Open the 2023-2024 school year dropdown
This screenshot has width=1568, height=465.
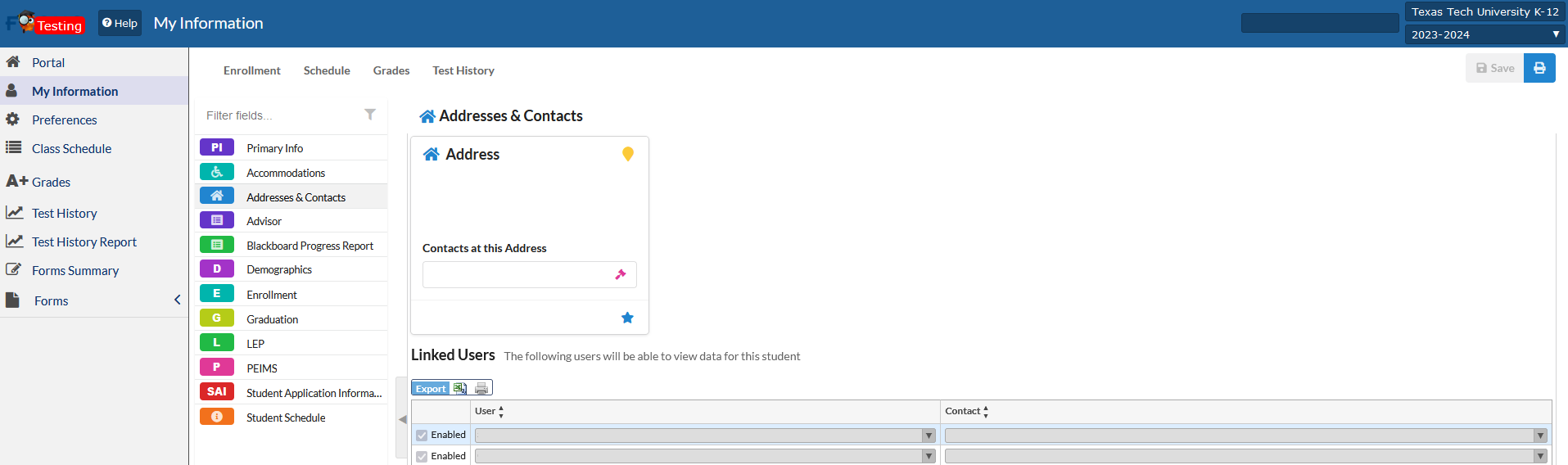point(1484,34)
